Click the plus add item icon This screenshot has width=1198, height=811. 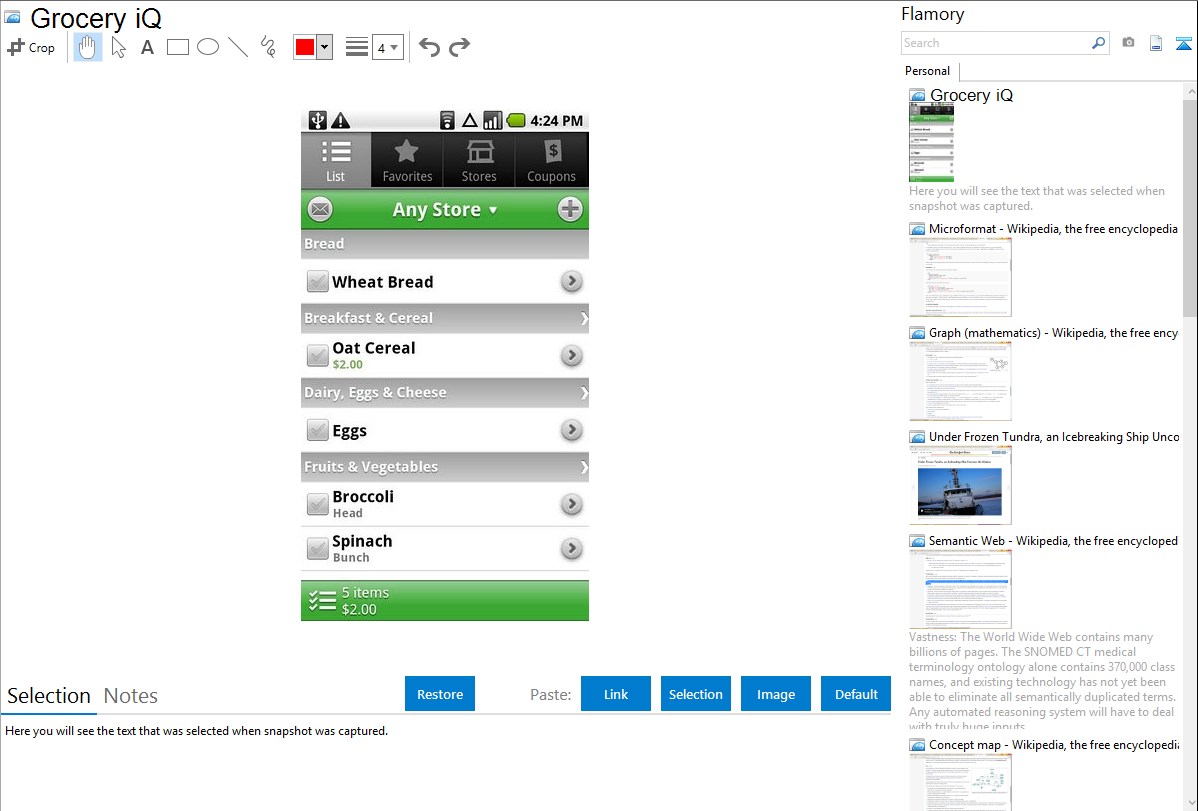pos(570,209)
